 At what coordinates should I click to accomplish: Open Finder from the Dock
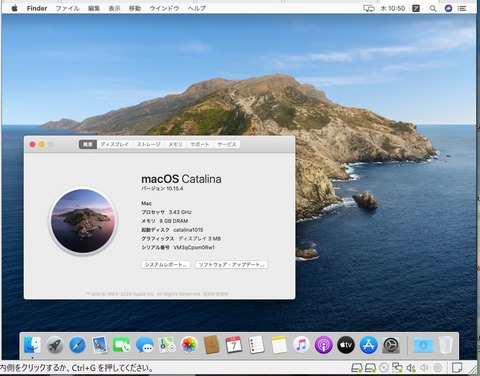click(33, 345)
